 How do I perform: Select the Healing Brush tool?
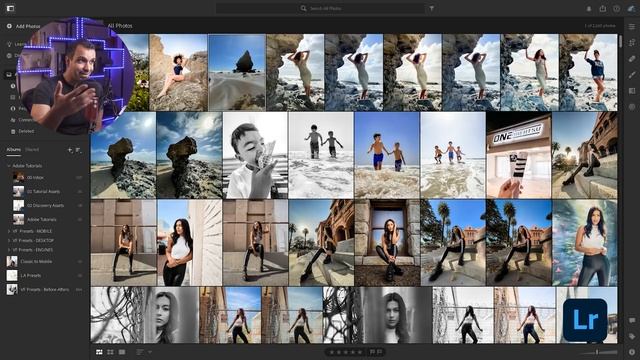tap(632, 58)
